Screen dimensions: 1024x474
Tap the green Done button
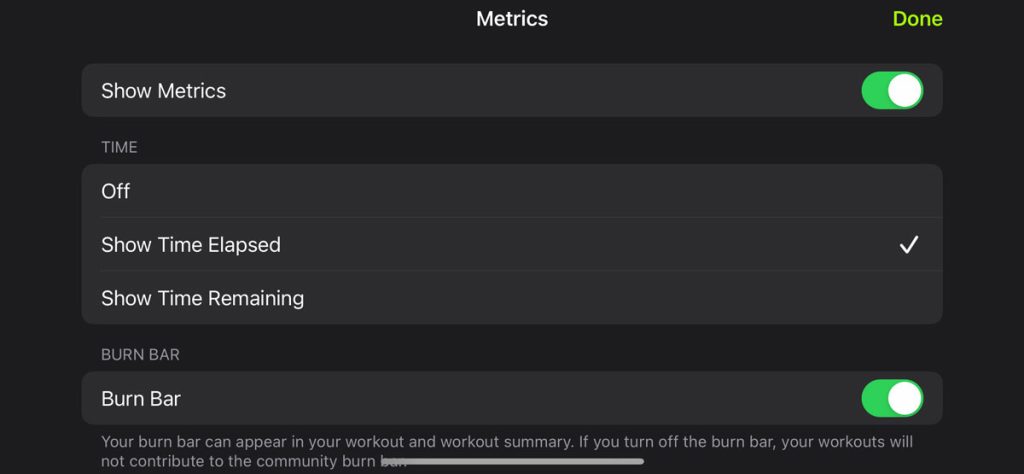click(917, 19)
